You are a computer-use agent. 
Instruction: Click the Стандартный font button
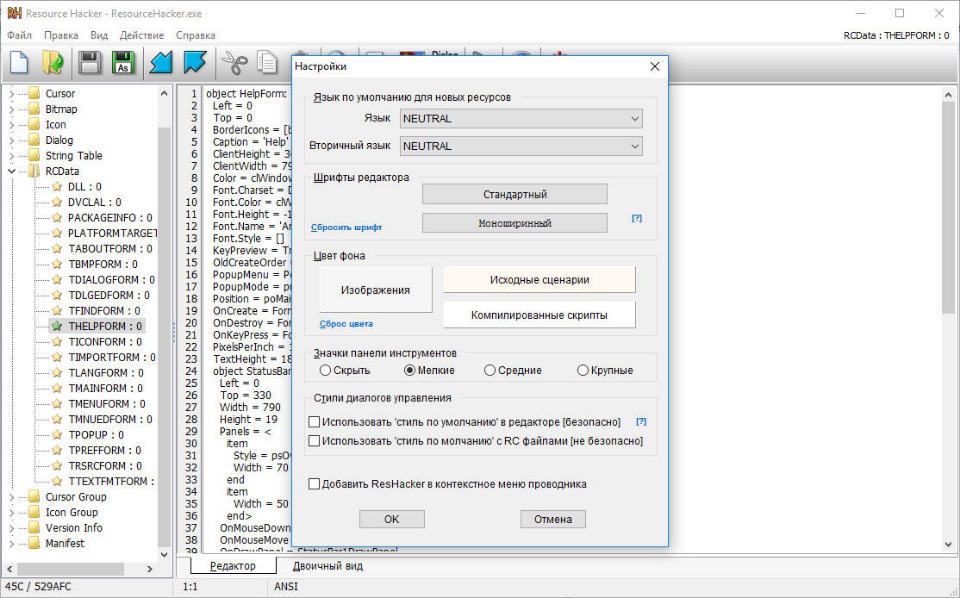pyautogui.click(x=515, y=195)
